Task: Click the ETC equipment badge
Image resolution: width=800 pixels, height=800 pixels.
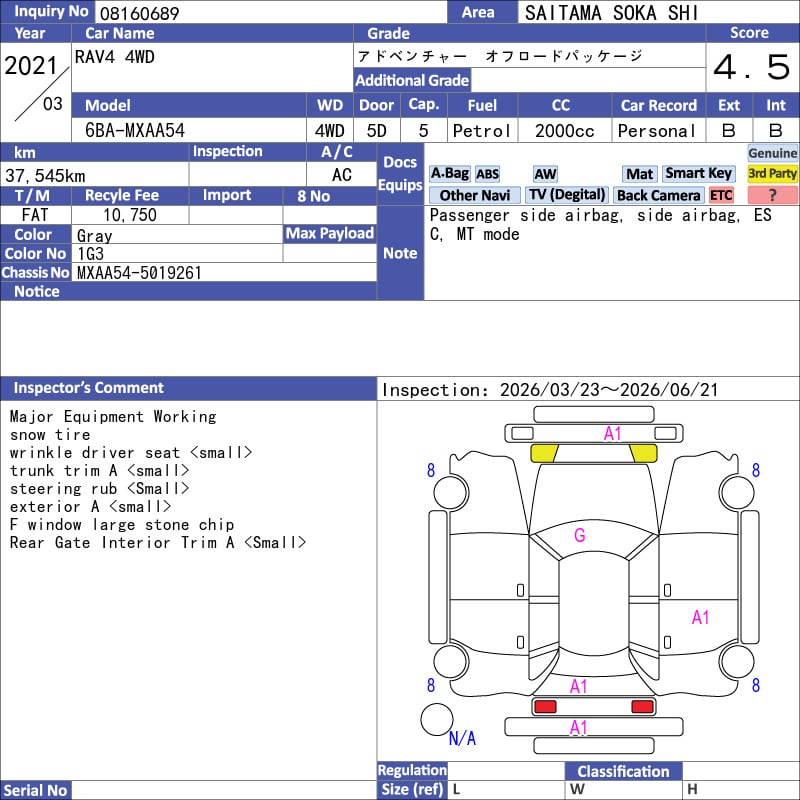Action: point(721,195)
